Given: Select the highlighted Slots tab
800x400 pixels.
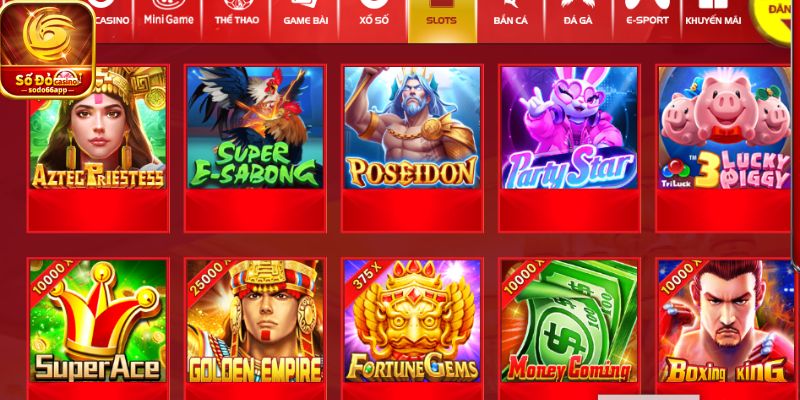Looking at the screenshot, I should pos(442,20).
